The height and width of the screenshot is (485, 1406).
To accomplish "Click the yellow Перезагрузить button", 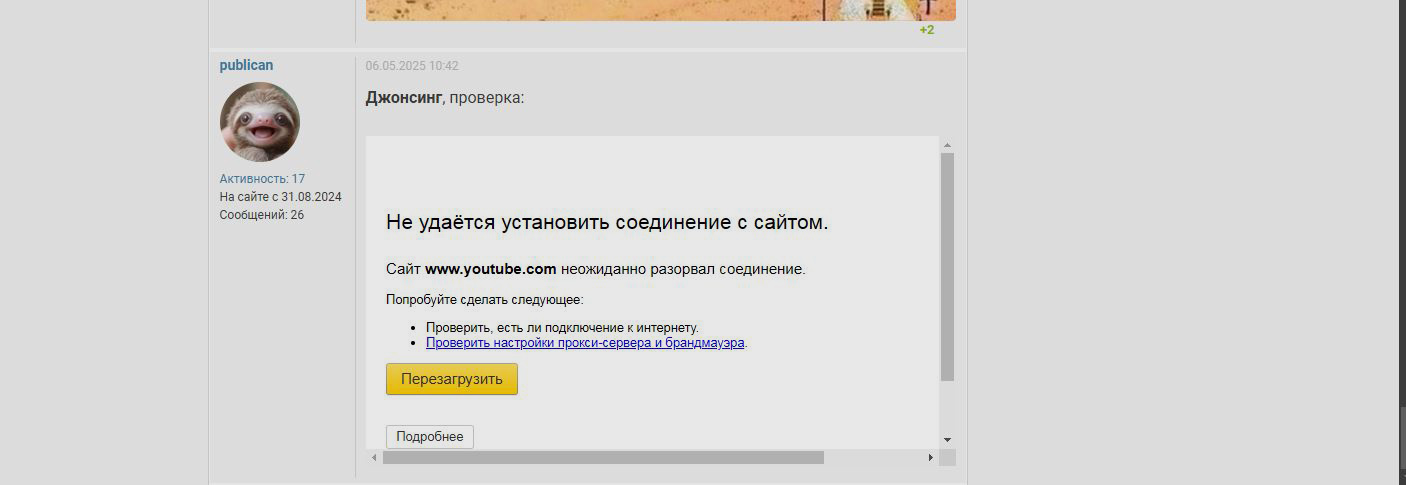I will (x=452, y=379).
